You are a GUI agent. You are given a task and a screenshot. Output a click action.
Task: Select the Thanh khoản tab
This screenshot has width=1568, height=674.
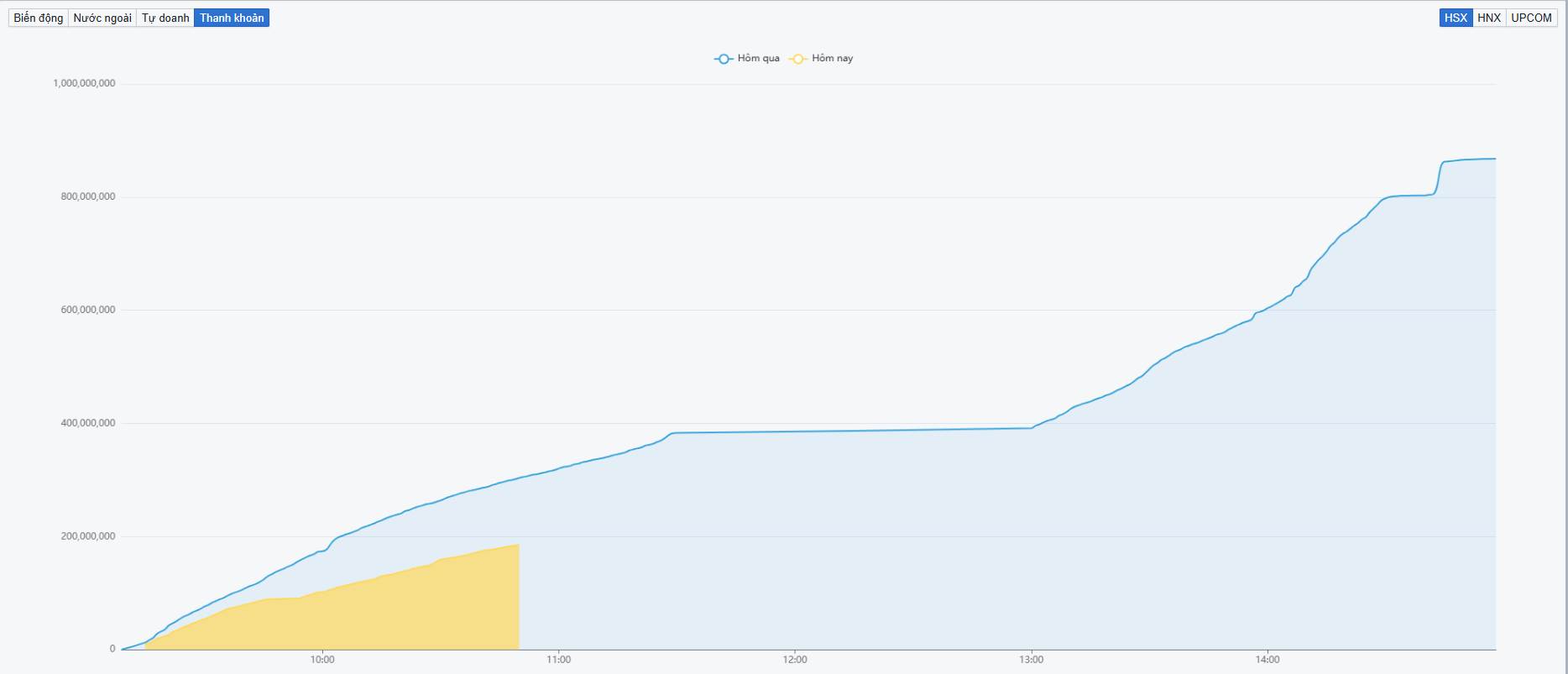tap(232, 18)
